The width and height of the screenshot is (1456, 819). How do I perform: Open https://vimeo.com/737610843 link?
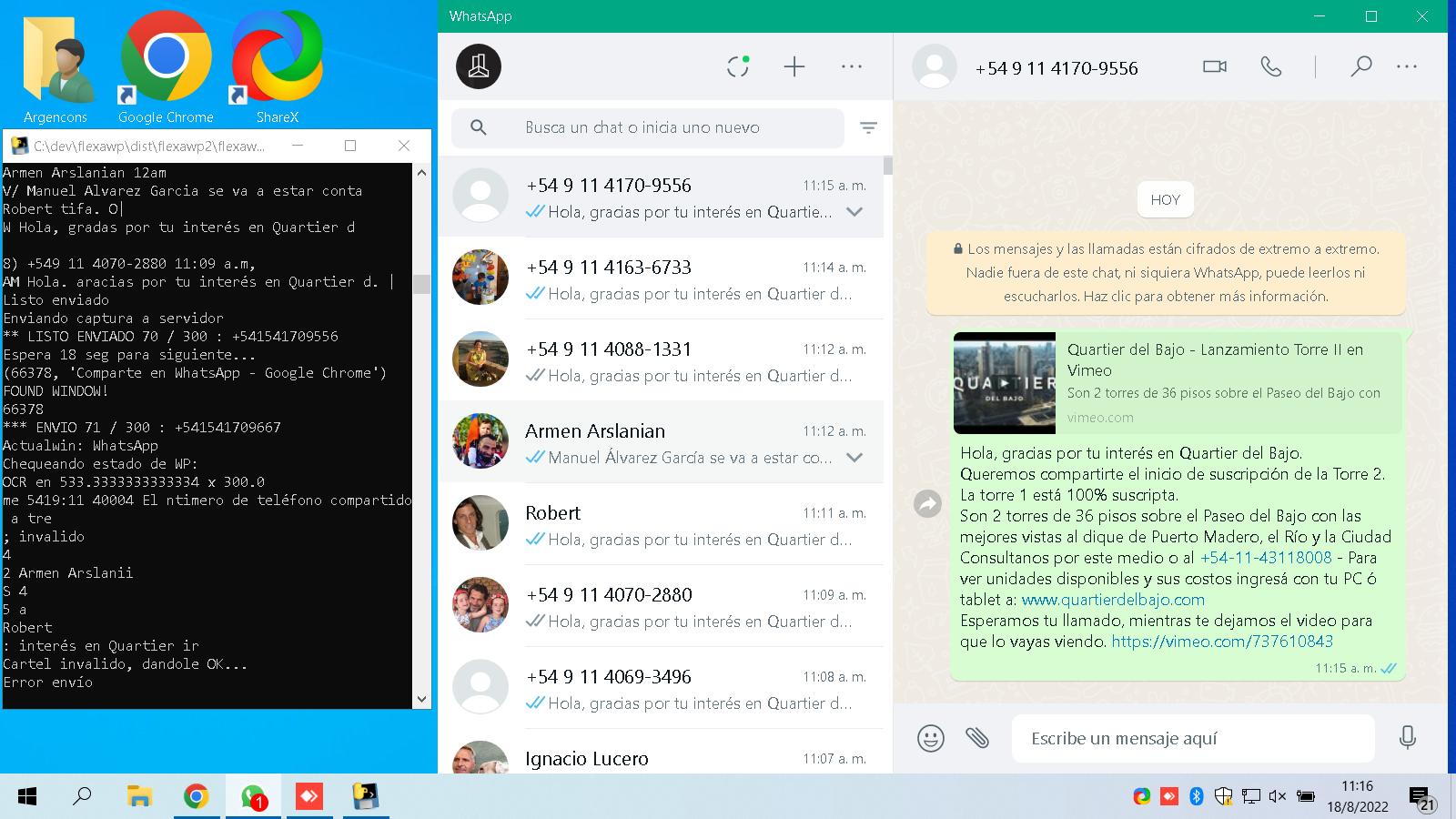pos(1222,642)
